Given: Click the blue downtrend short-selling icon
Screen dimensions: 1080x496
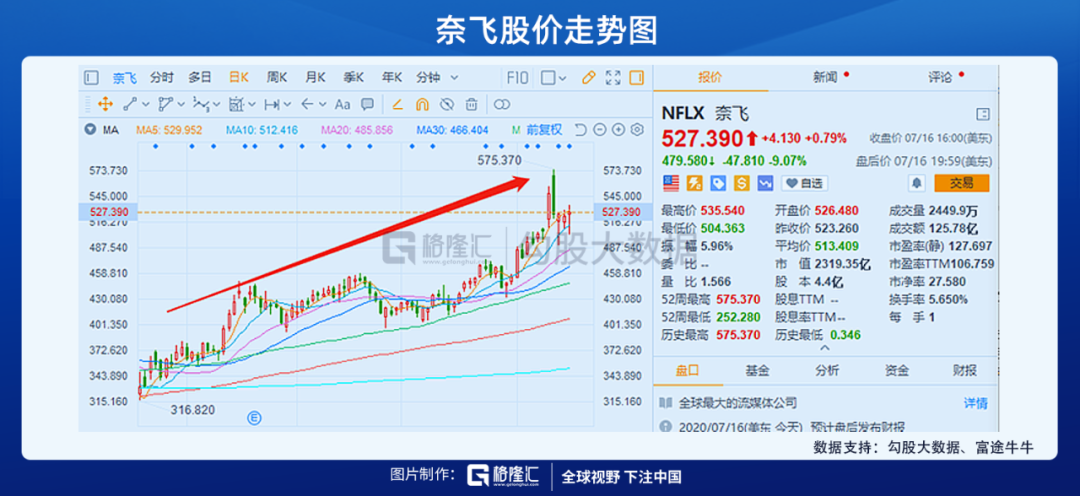Looking at the screenshot, I should 765,183.
